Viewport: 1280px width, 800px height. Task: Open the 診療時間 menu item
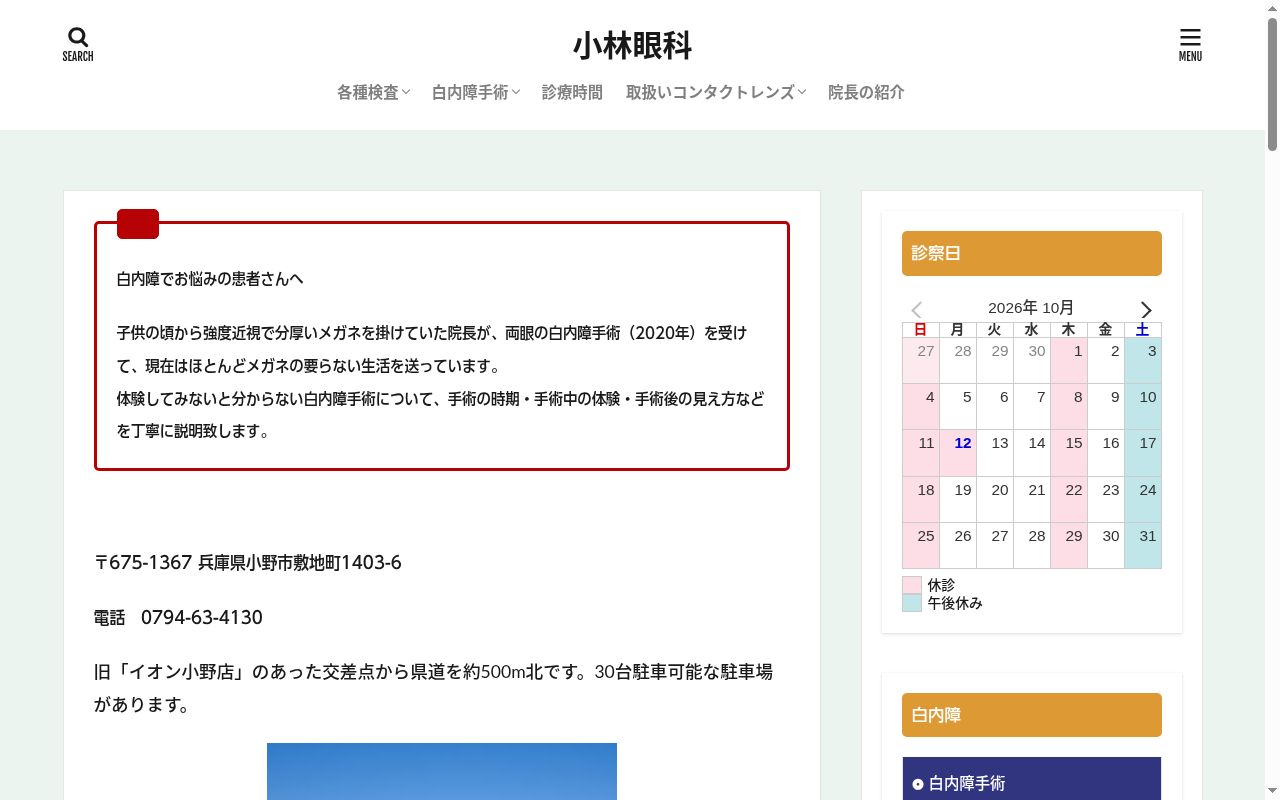click(x=572, y=92)
